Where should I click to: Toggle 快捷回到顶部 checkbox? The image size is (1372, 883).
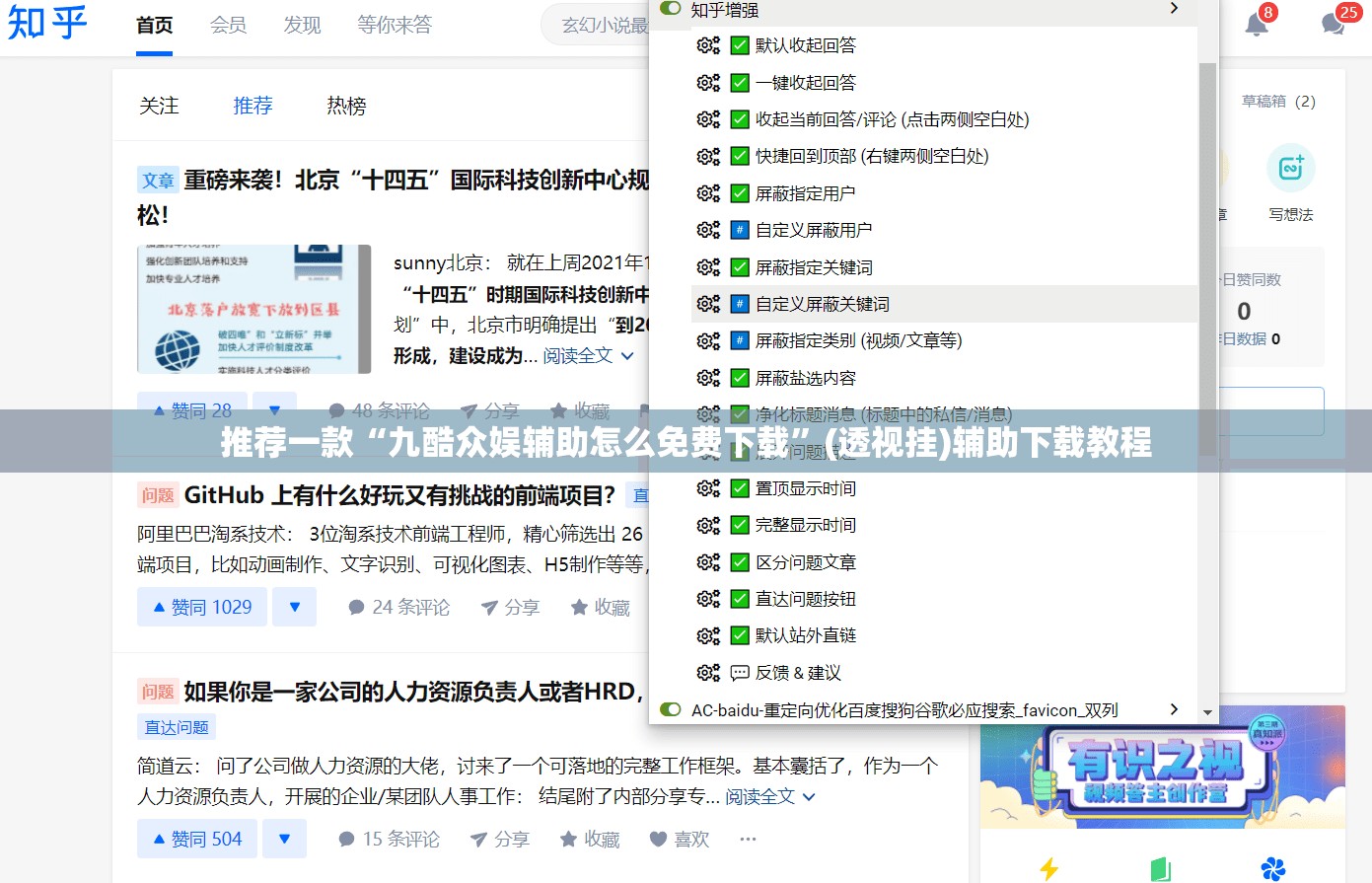pos(740,156)
